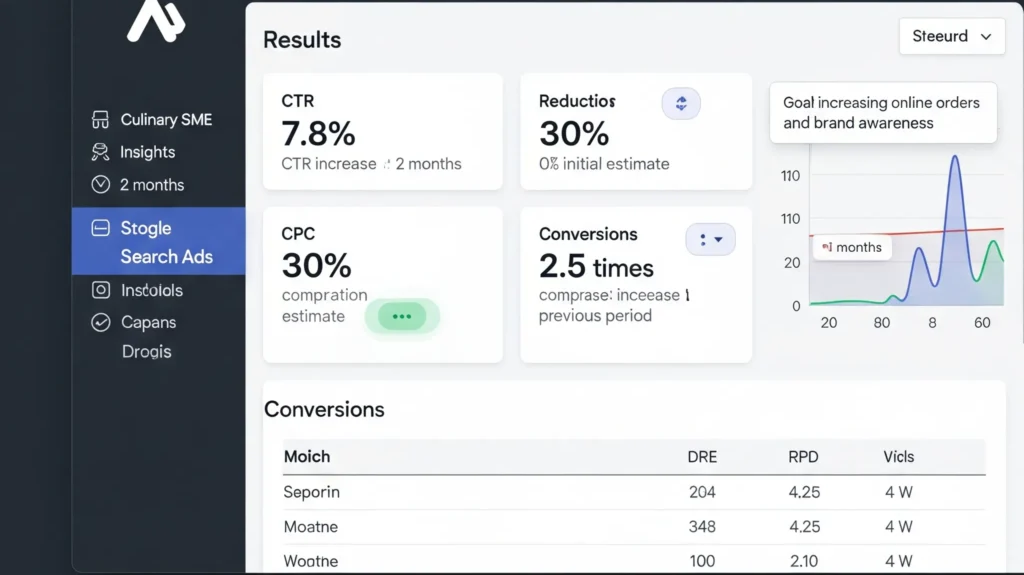Screen dimensions: 1024x575
Task: Click the Capans checkmark icon
Action: 100,322
